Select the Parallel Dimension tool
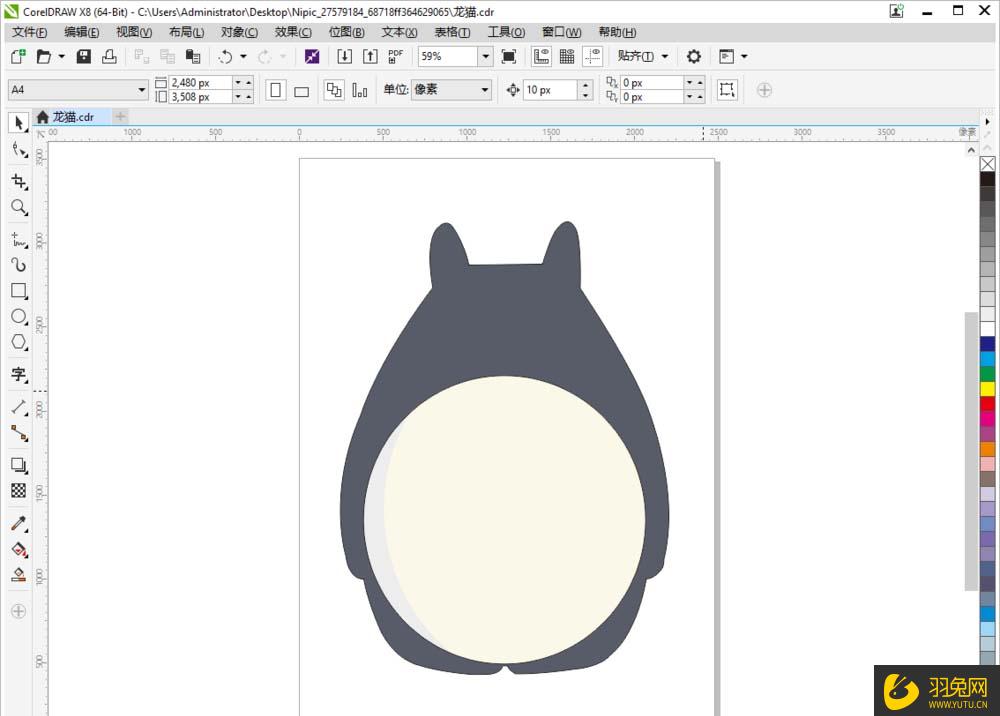This screenshot has width=1000, height=716. (x=19, y=407)
